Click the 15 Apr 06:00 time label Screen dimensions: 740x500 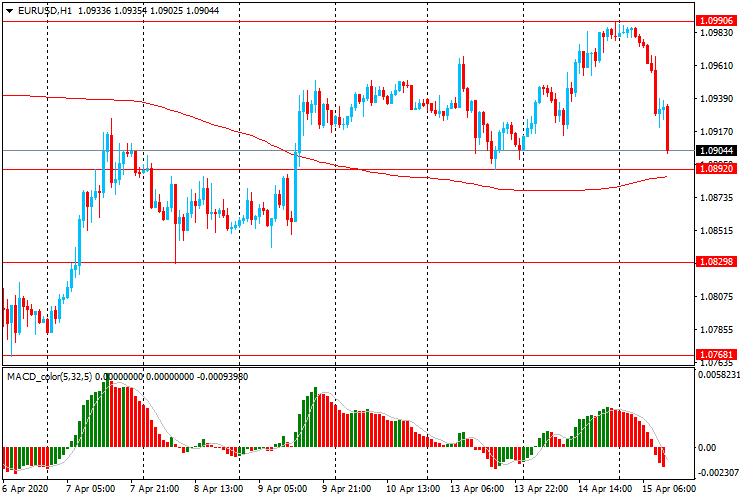669,489
